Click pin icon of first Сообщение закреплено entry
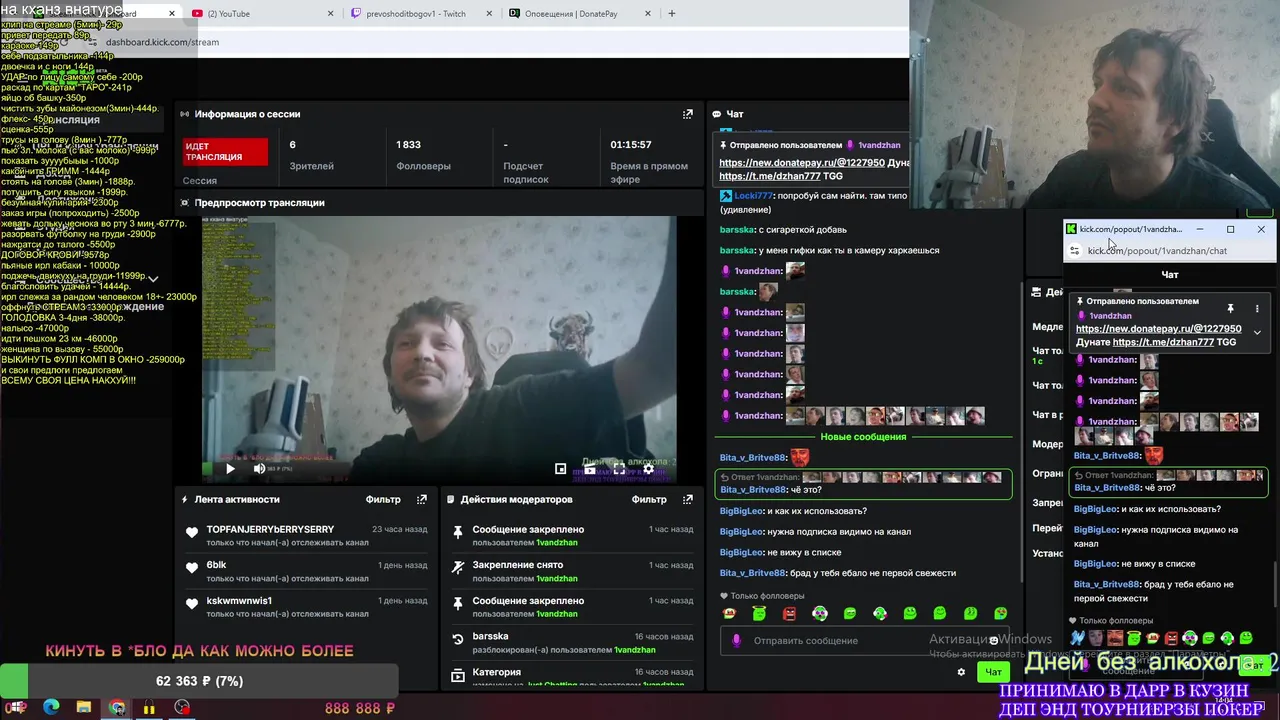Viewport: 1280px width, 720px height. (457, 530)
